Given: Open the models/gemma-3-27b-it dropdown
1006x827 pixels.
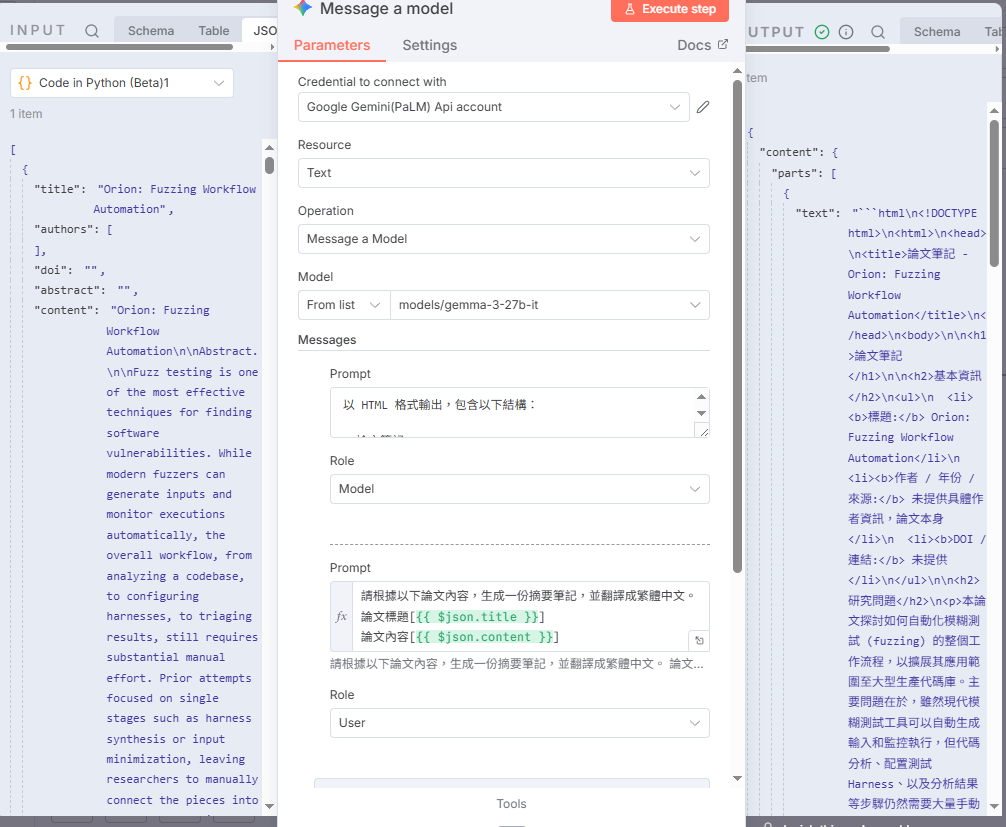Looking at the screenshot, I should pos(550,305).
